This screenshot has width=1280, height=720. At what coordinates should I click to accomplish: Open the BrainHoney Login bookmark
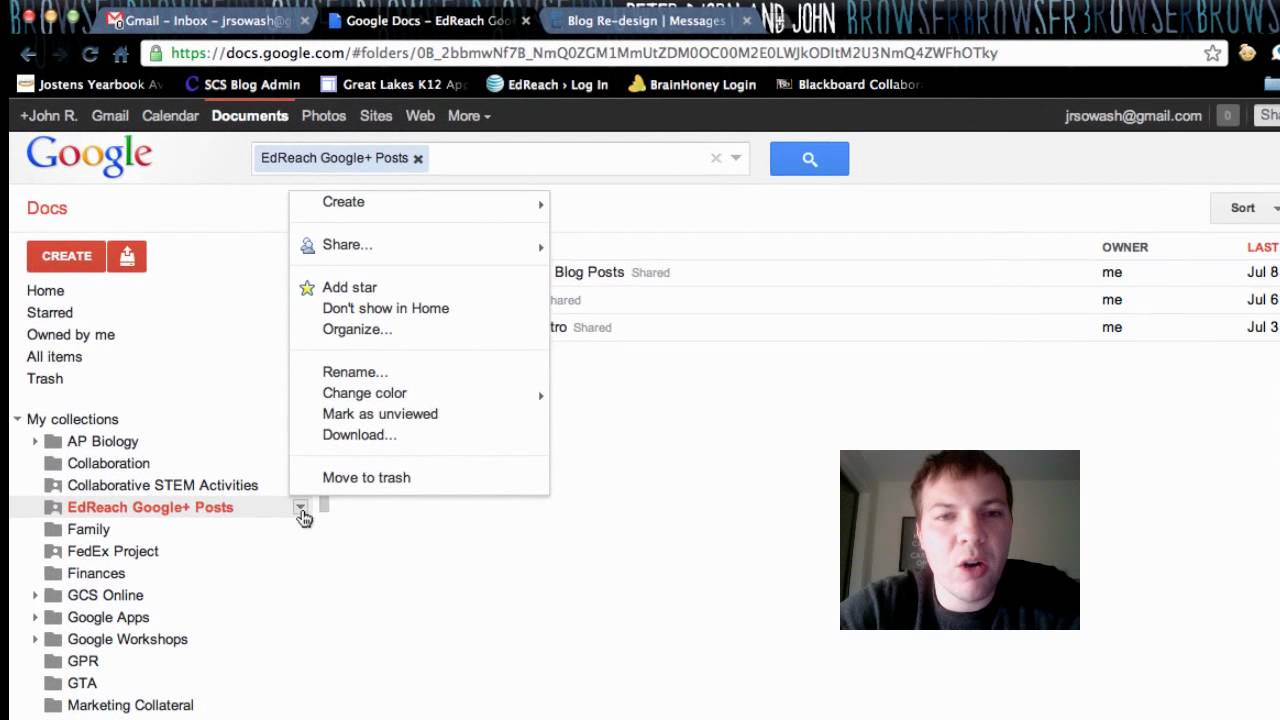click(692, 84)
